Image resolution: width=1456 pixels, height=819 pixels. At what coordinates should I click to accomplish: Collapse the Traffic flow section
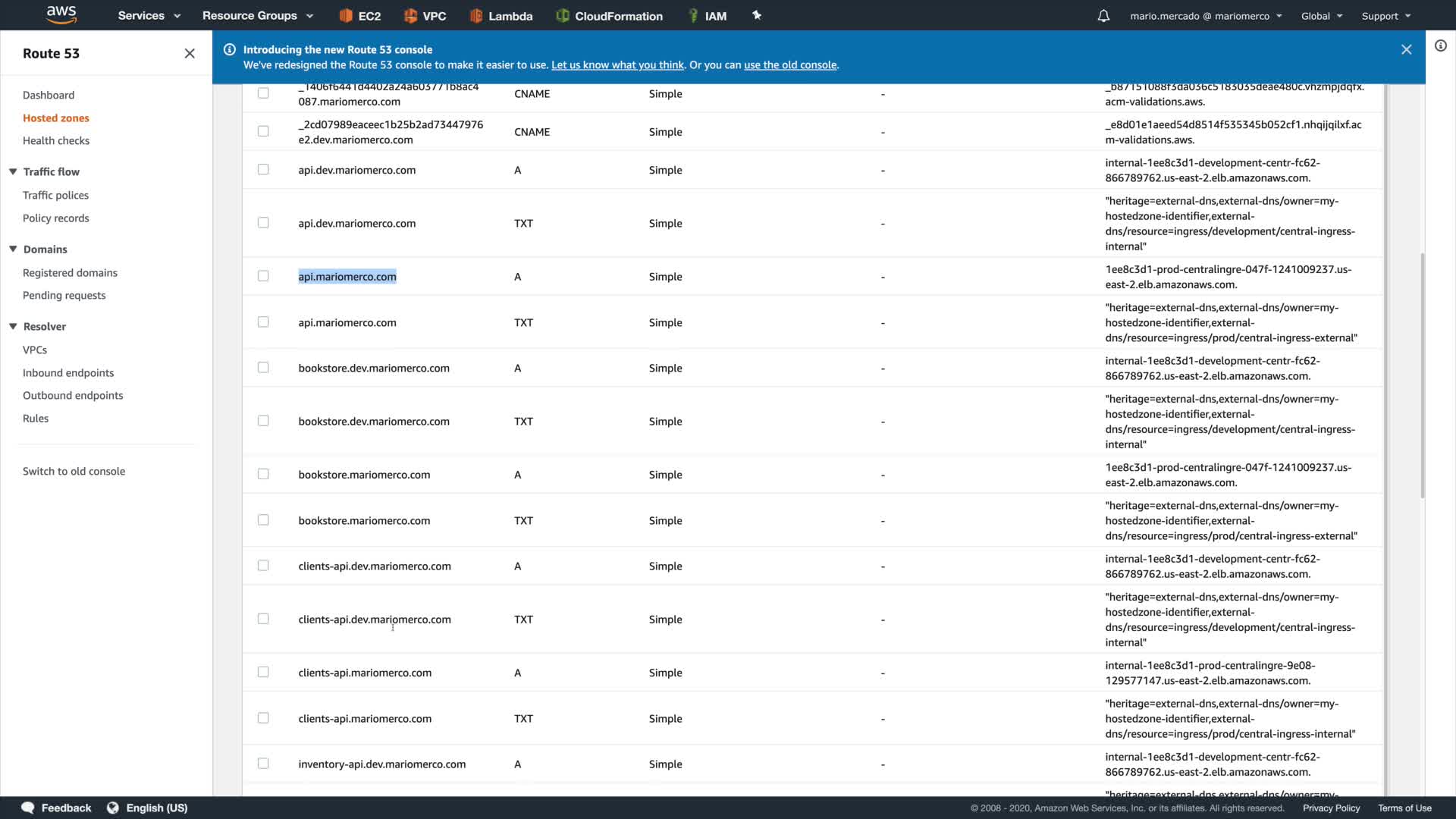13,171
